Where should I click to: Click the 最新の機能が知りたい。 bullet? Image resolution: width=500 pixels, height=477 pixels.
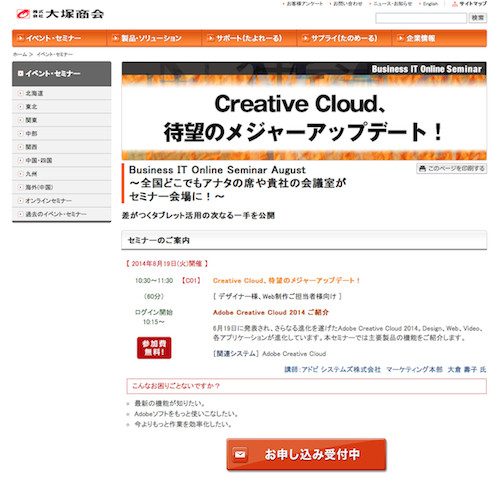click(169, 403)
